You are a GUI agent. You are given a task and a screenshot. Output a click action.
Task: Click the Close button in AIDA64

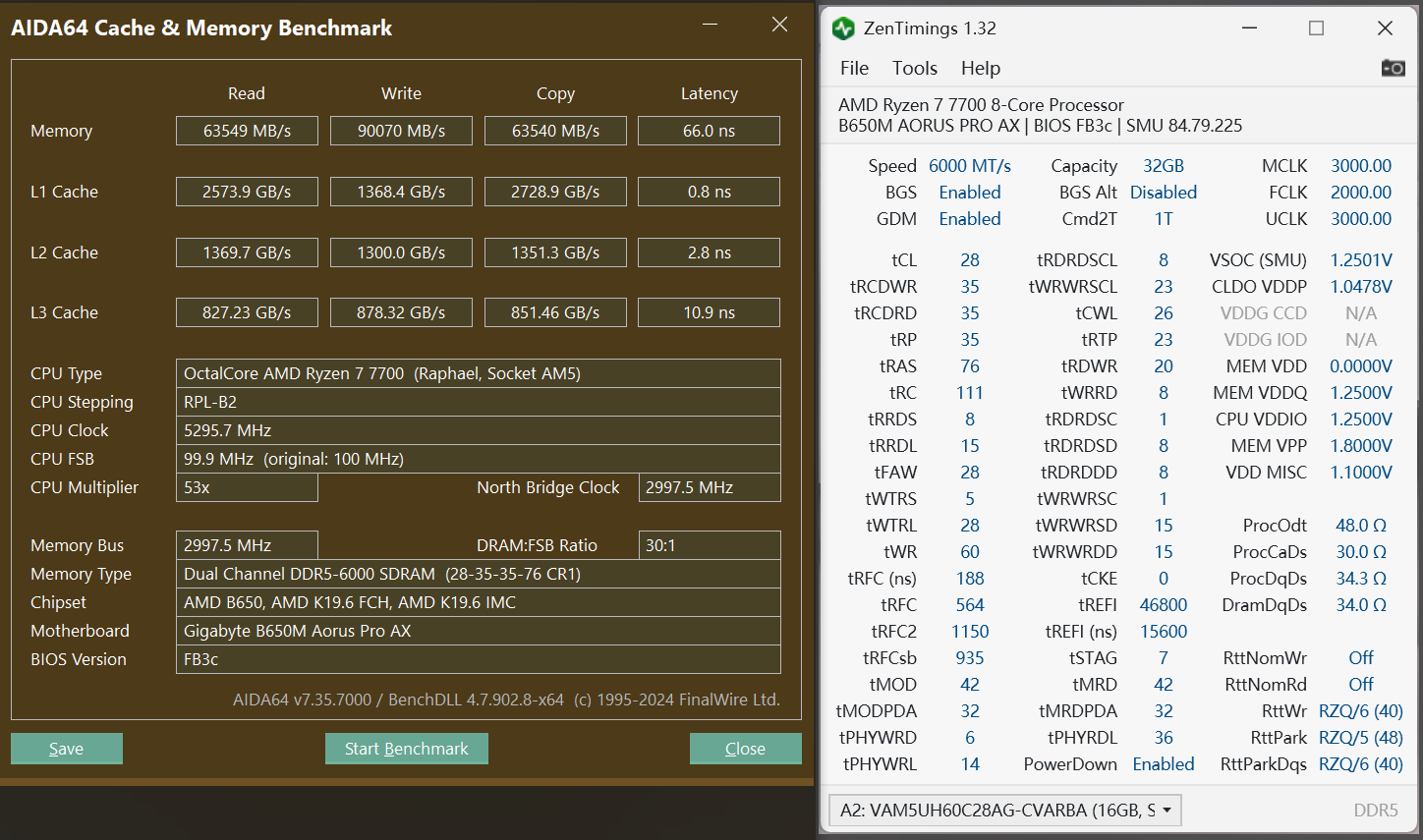tap(745, 749)
